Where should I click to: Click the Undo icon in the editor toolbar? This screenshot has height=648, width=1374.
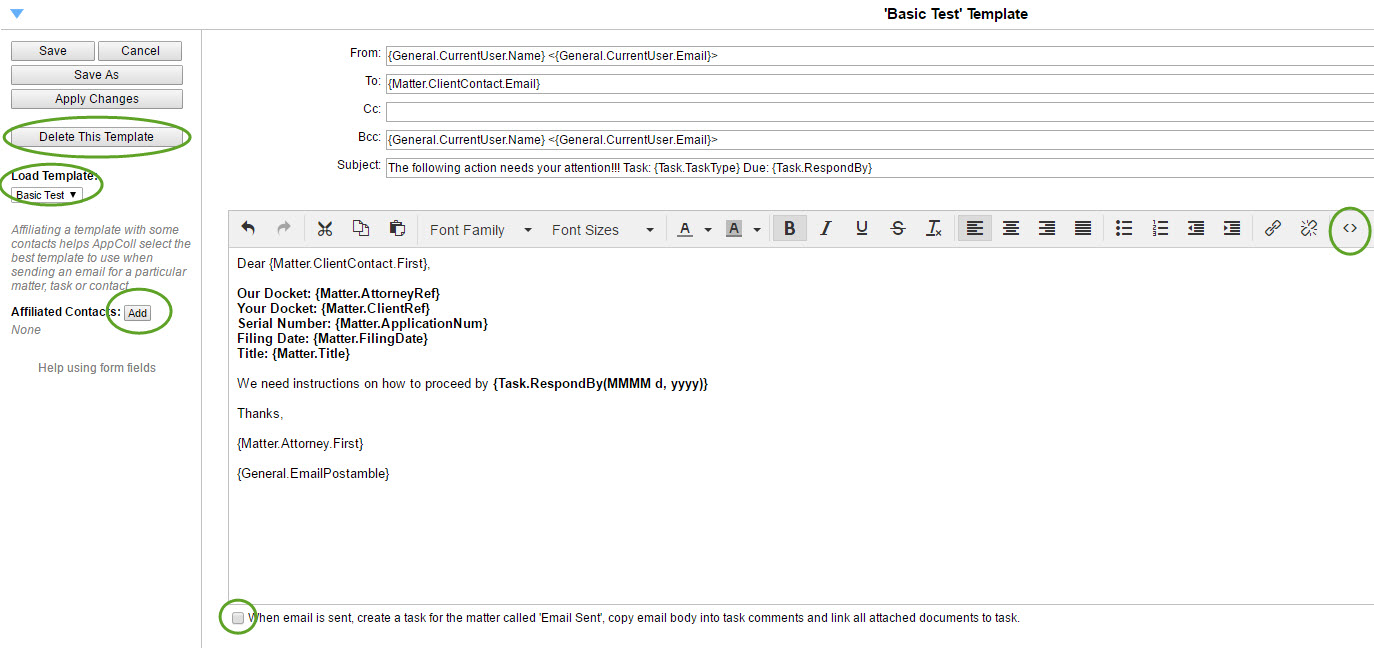(248, 229)
